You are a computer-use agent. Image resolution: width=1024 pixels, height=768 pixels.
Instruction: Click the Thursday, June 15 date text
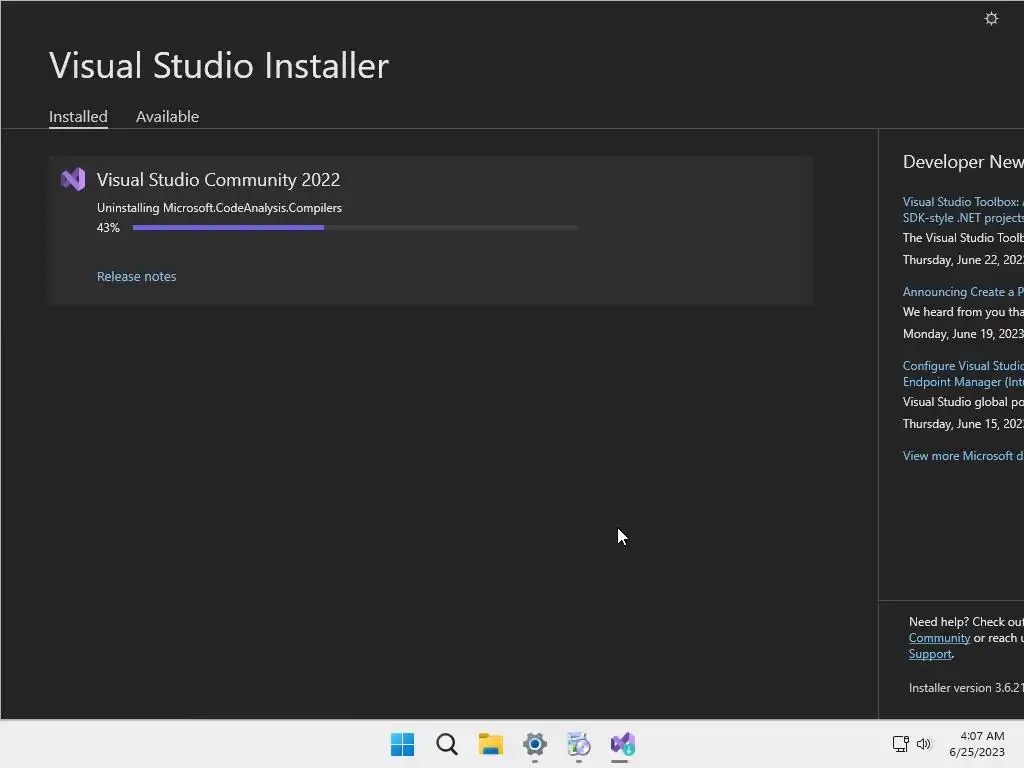tap(963, 424)
